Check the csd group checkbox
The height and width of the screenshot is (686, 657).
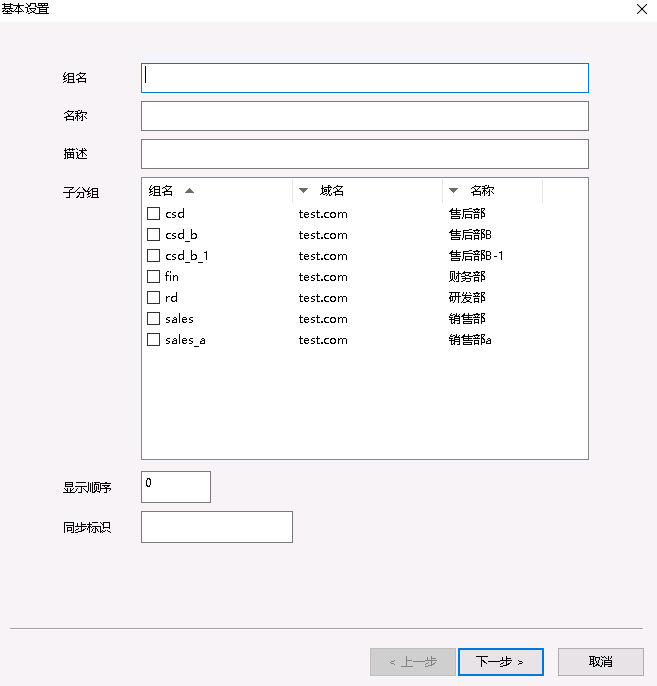coord(154,213)
